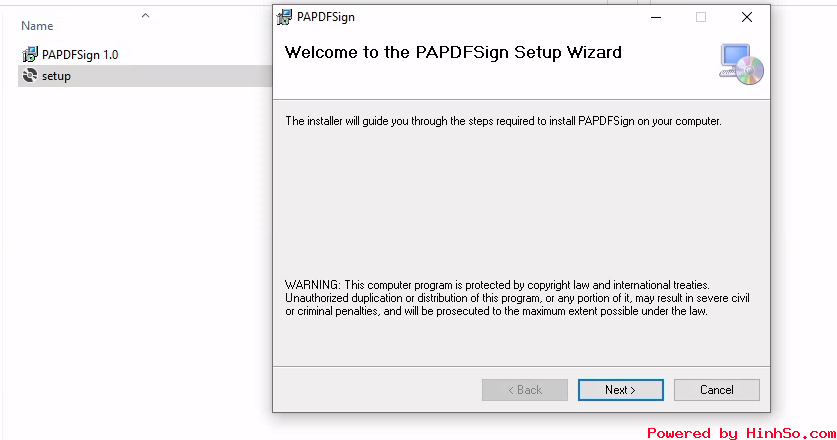
Task: Select the PAPDFSign 1.0 installer package icon
Action: (30, 54)
